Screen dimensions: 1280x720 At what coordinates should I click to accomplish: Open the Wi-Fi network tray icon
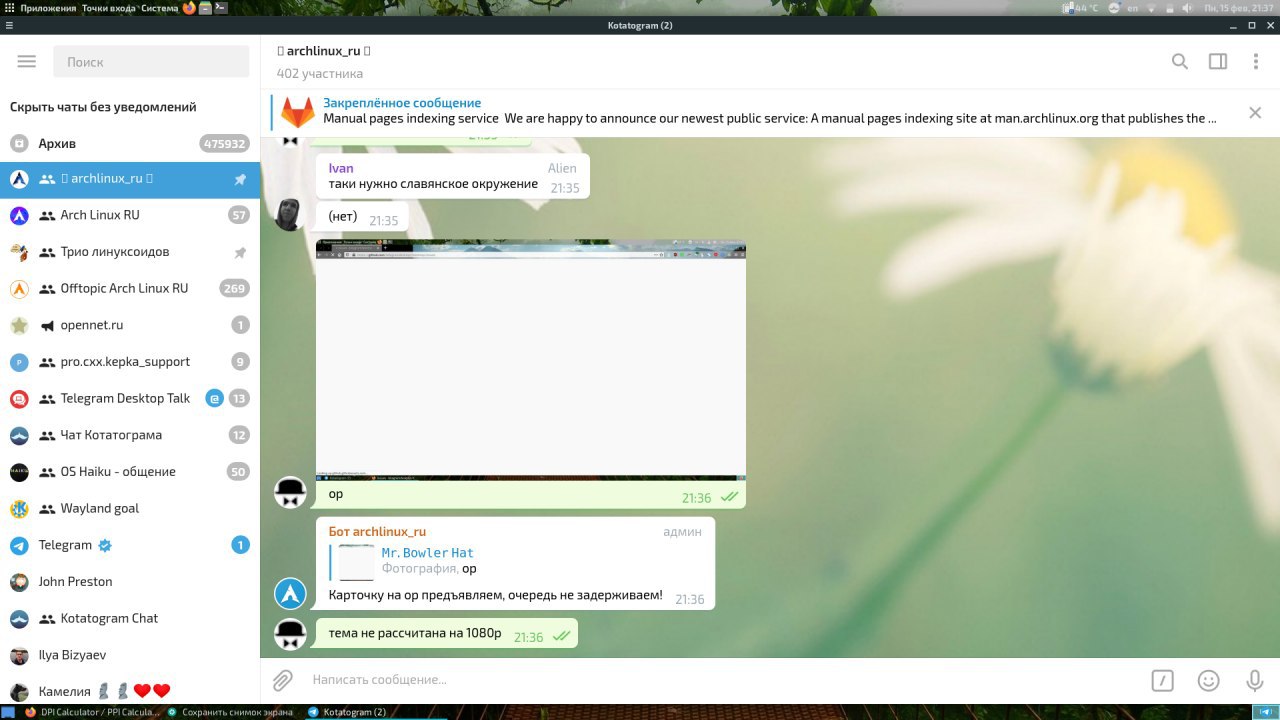tap(1153, 8)
